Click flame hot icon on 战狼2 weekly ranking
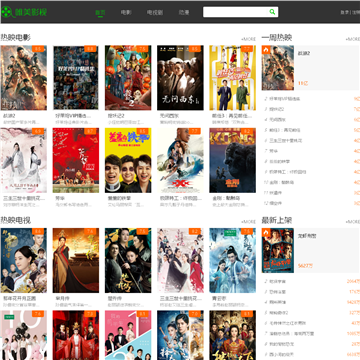This screenshot has height=360, width=360. 266,50
